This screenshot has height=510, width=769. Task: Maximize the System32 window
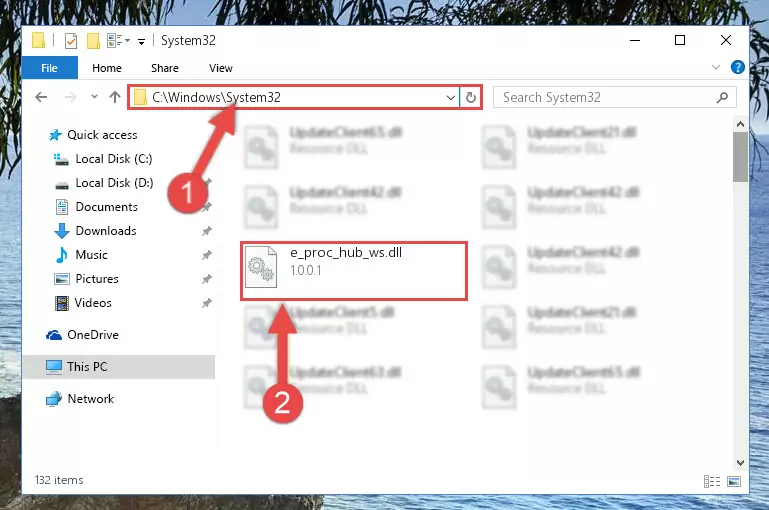[680, 40]
